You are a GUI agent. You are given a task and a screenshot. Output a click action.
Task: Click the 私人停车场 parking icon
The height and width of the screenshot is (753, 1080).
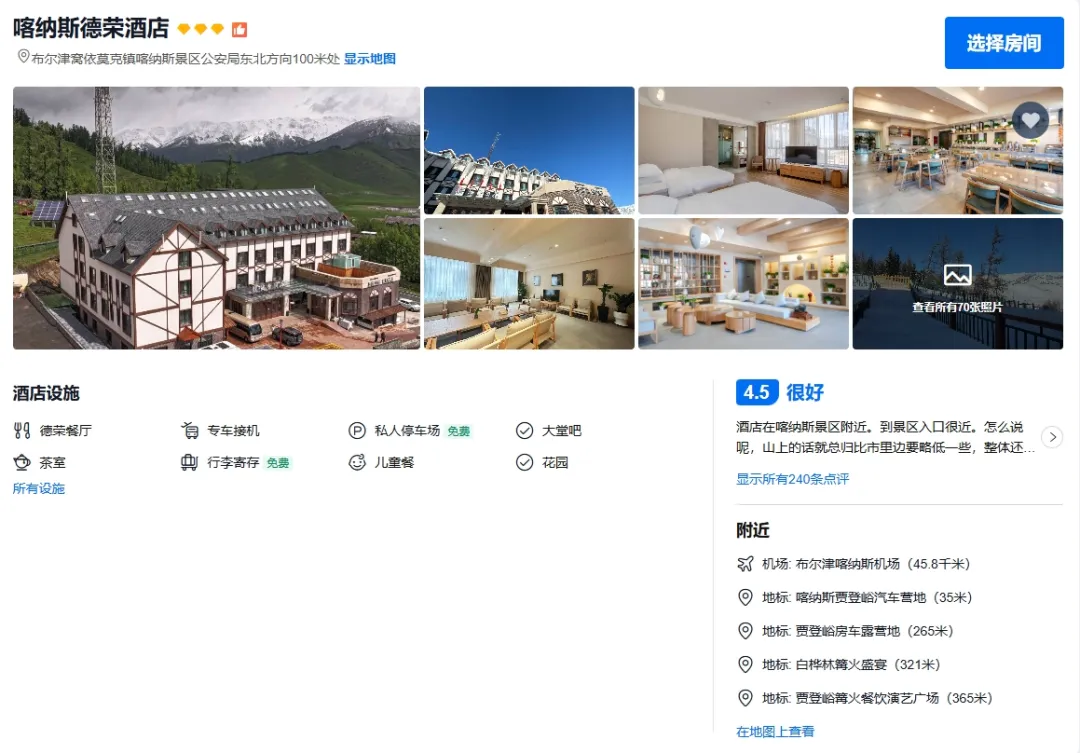[357, 431]
